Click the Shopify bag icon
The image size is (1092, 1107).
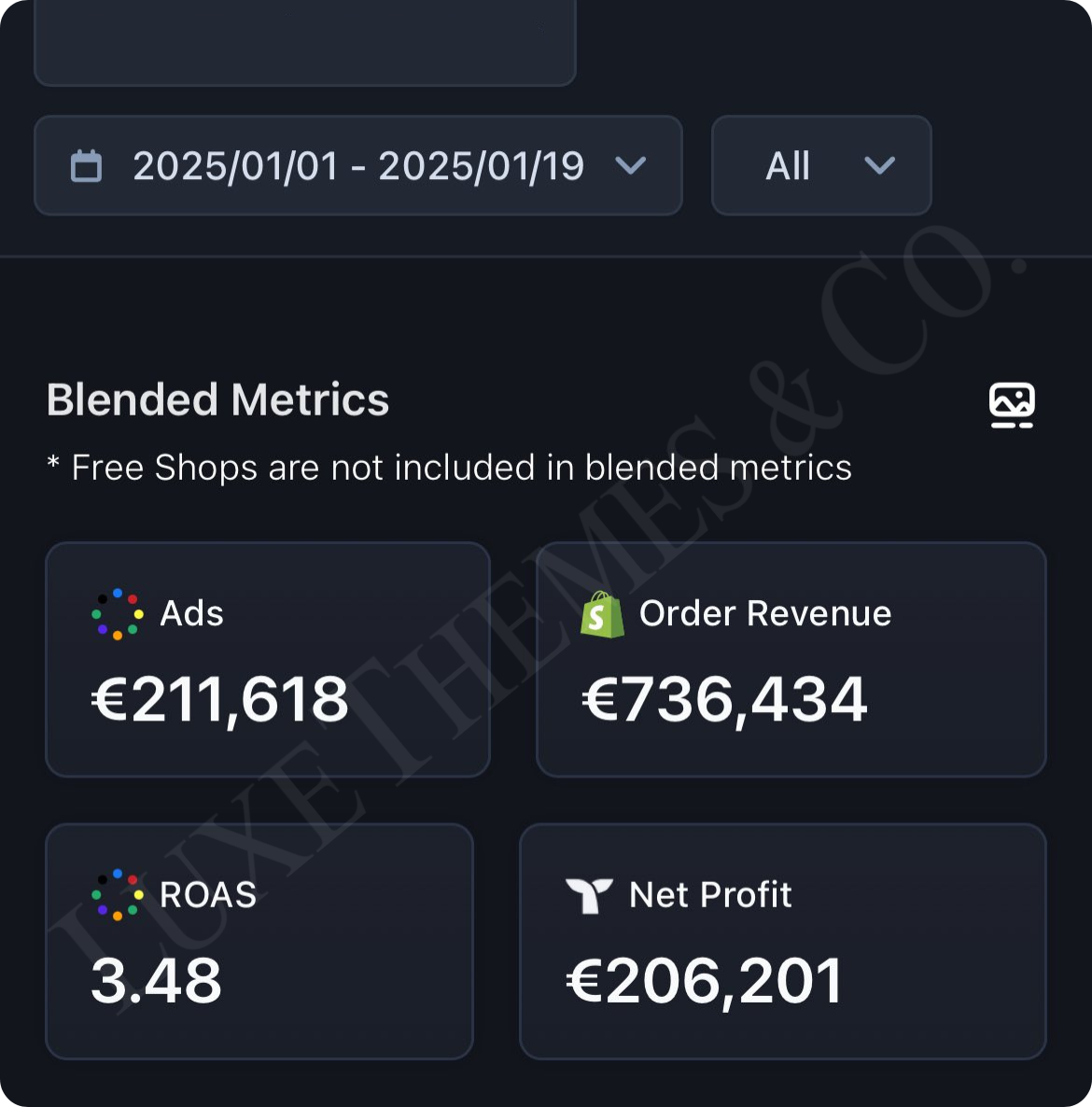tap(602, 614)
